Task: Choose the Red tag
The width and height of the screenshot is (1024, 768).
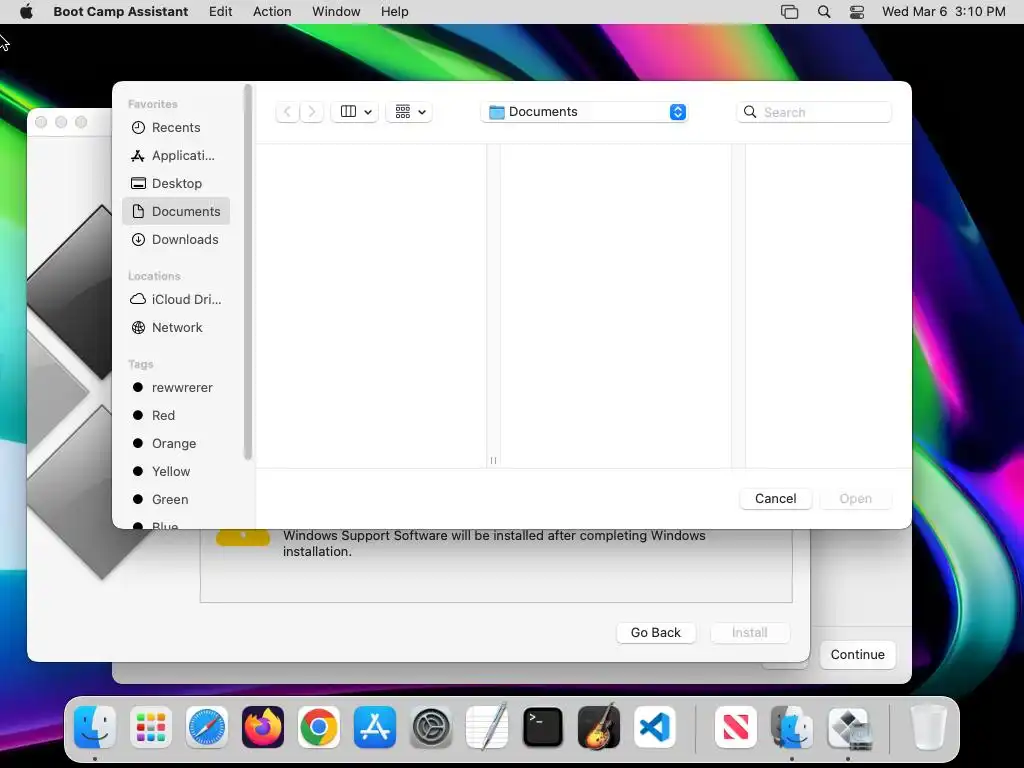Action: 176,415
